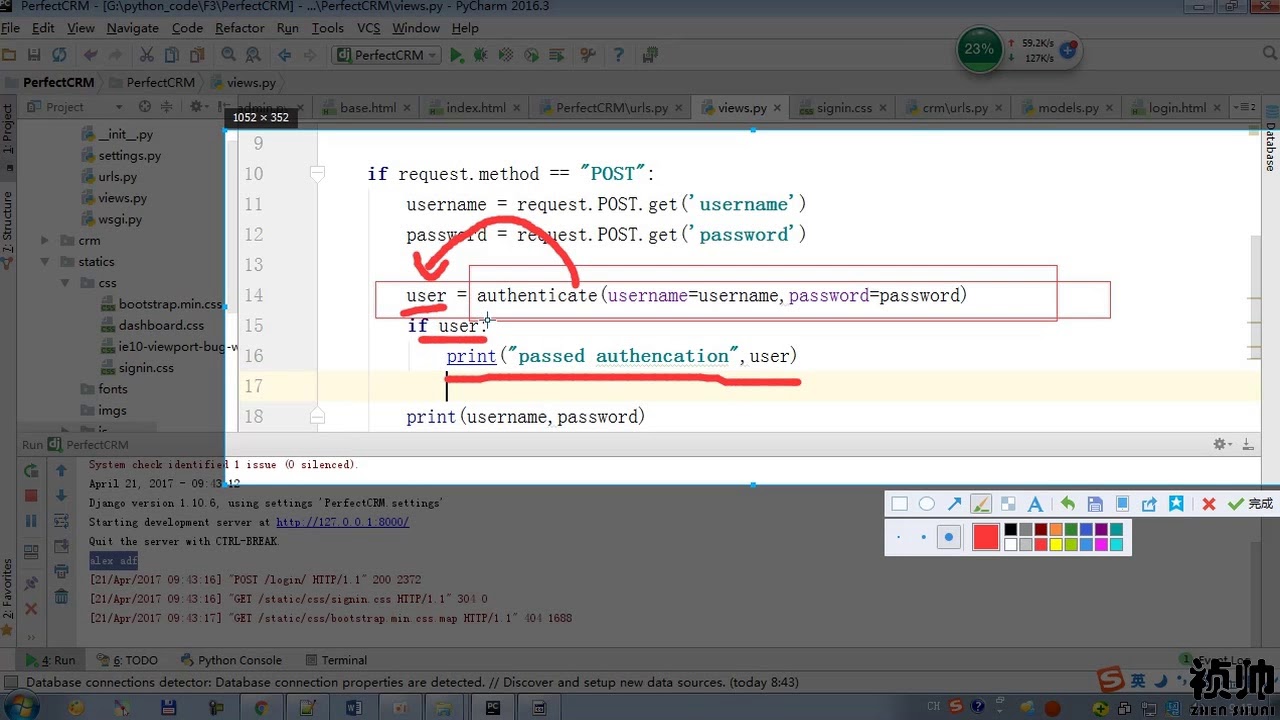The width and height of the screenshot is (1280, 720).
Task: Switch to the signin.css tab
Action: (x=844, y=108)
